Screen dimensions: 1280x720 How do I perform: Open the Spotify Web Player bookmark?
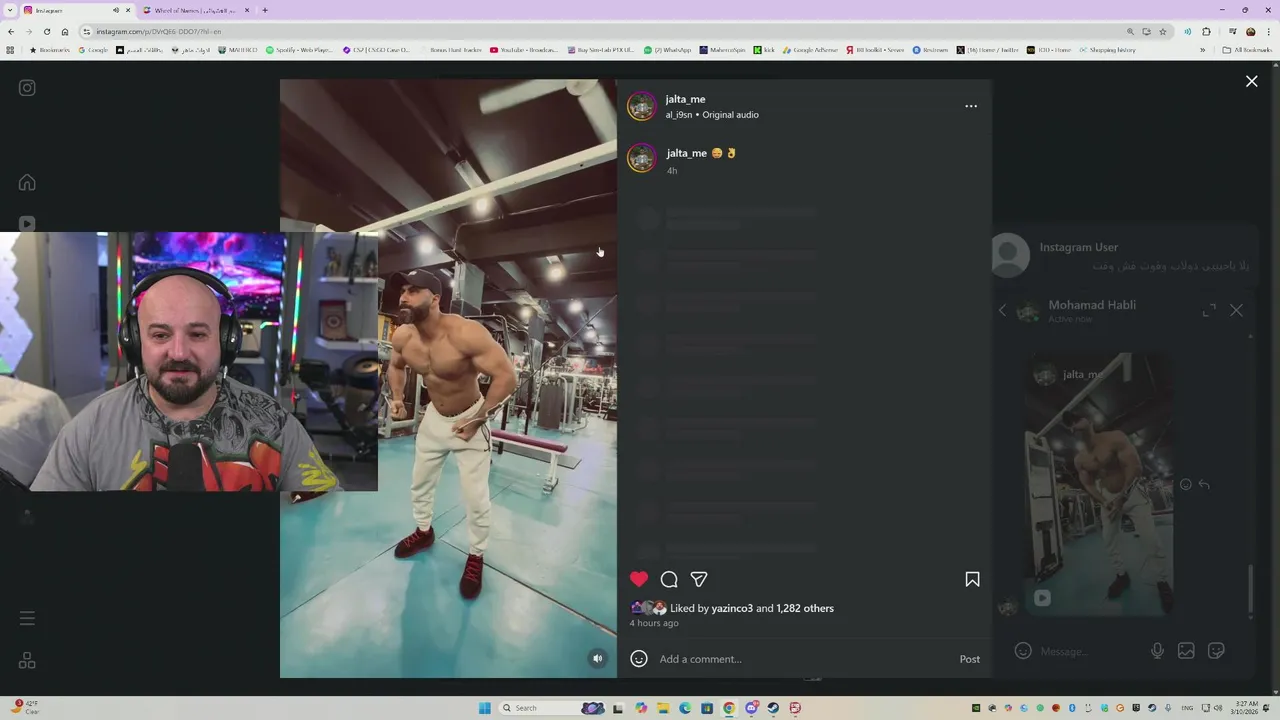(x=299, y=50)
